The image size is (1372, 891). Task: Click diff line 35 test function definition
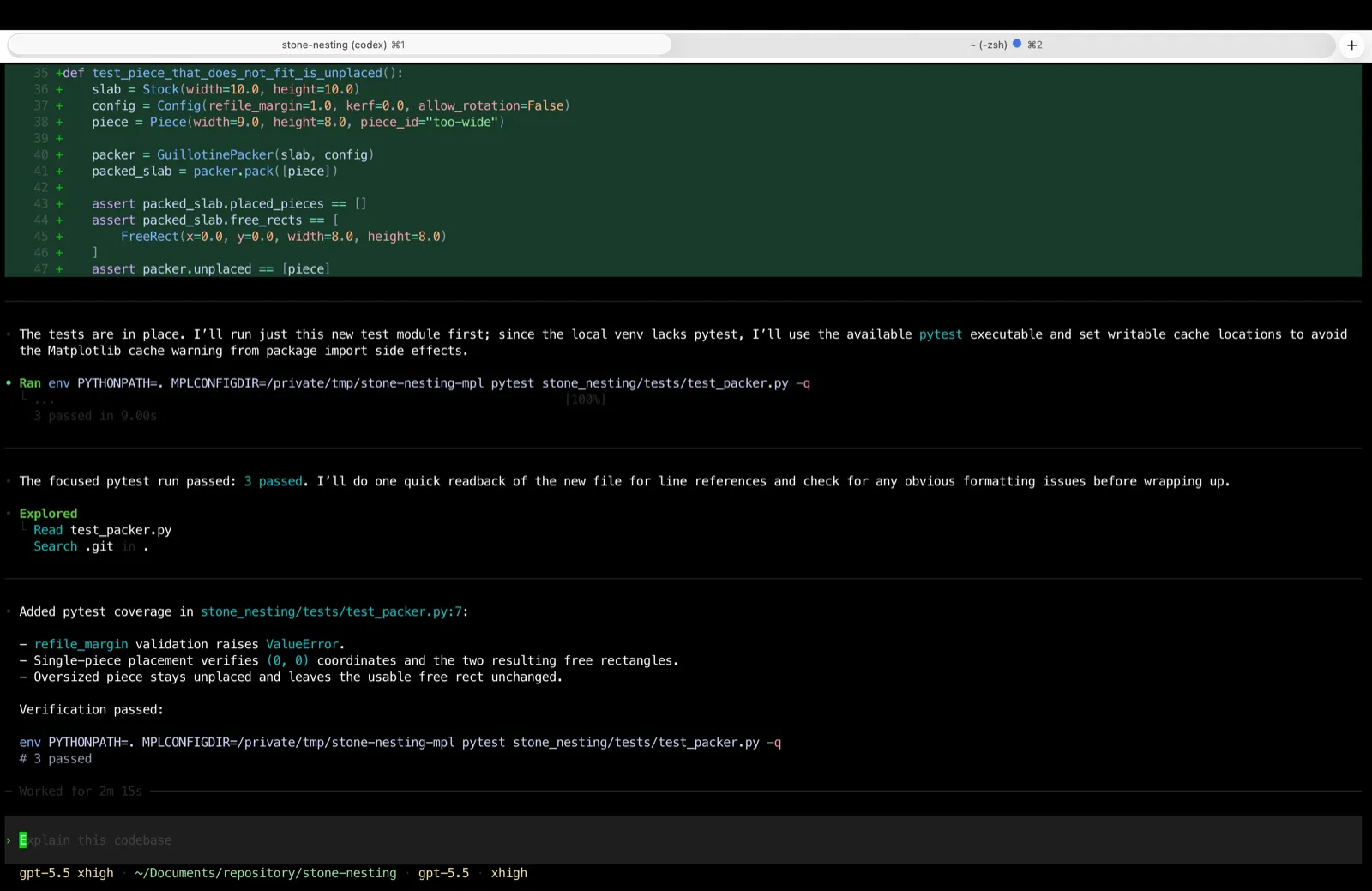click(x=232, y=73)
